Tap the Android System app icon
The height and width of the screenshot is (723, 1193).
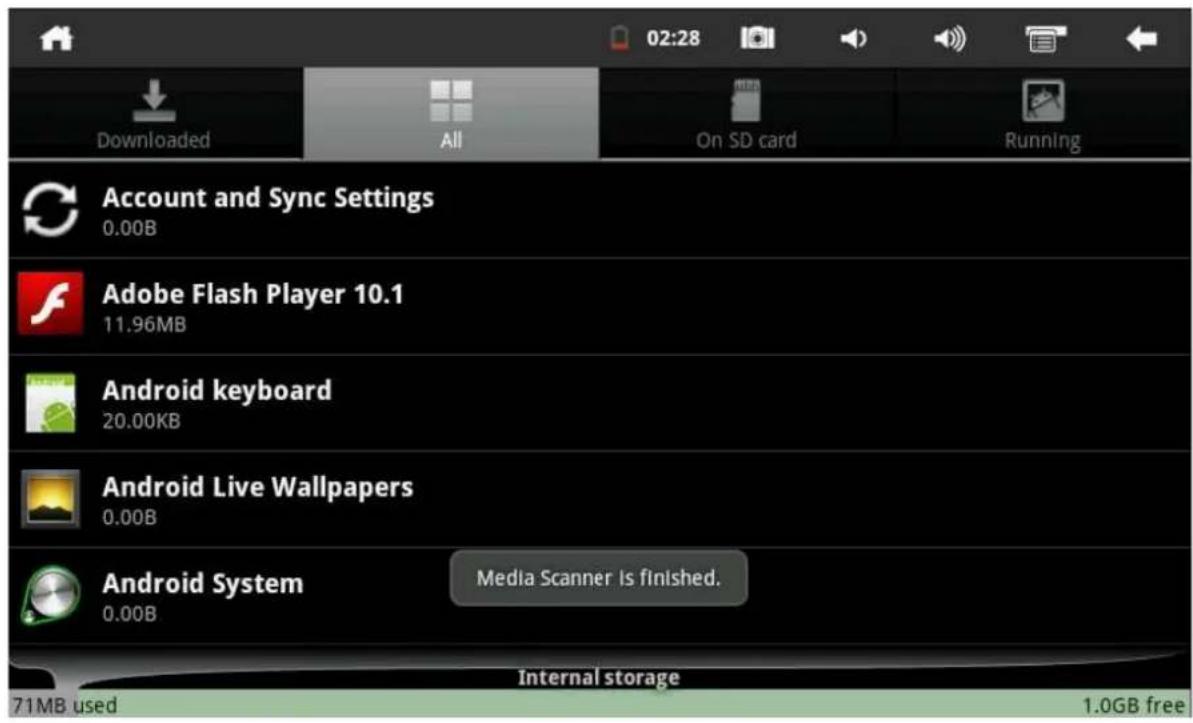(x=50, y=596)
